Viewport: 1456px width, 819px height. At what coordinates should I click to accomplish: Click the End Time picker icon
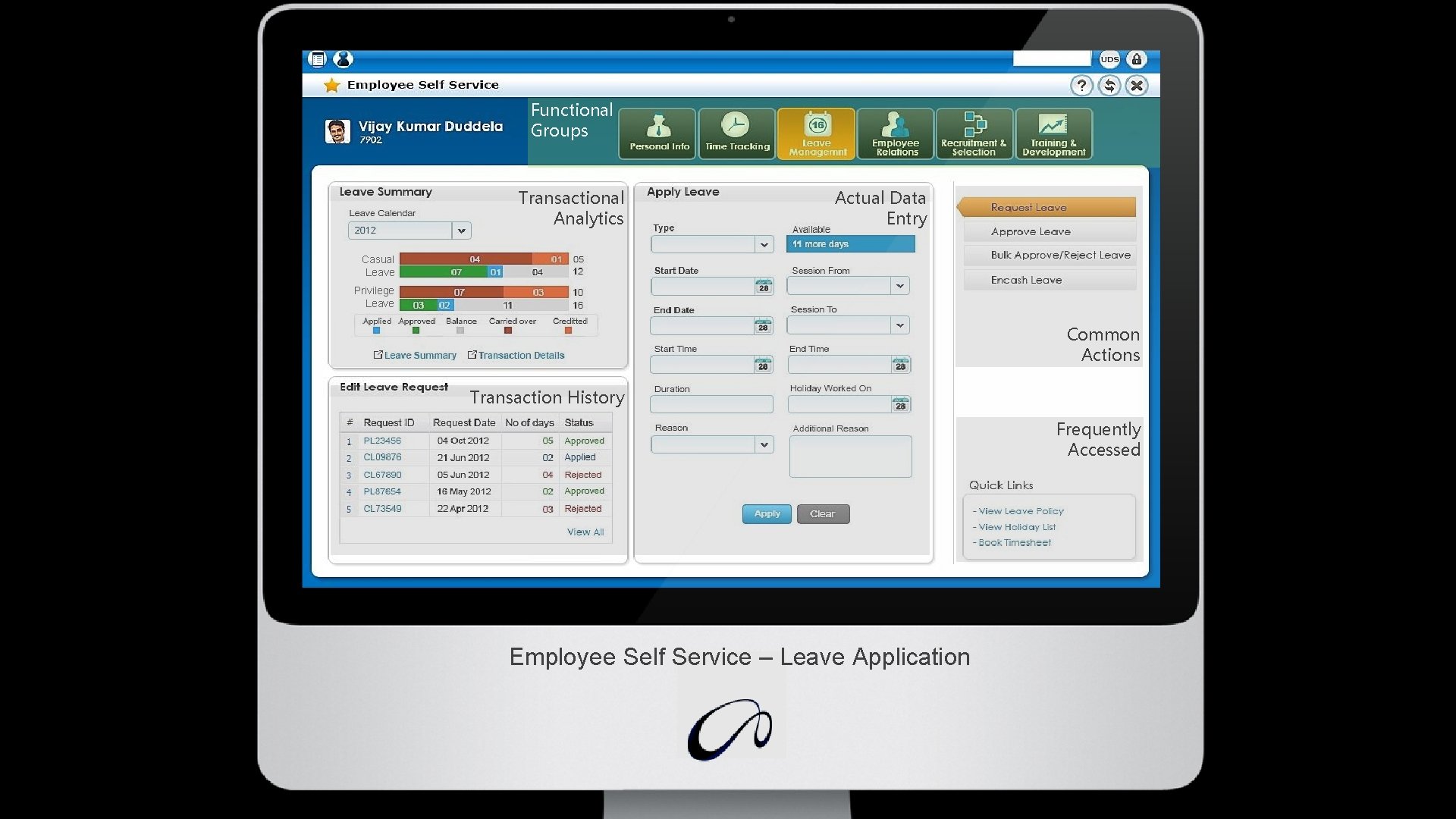pyautogui.click(x=900, y=365)
